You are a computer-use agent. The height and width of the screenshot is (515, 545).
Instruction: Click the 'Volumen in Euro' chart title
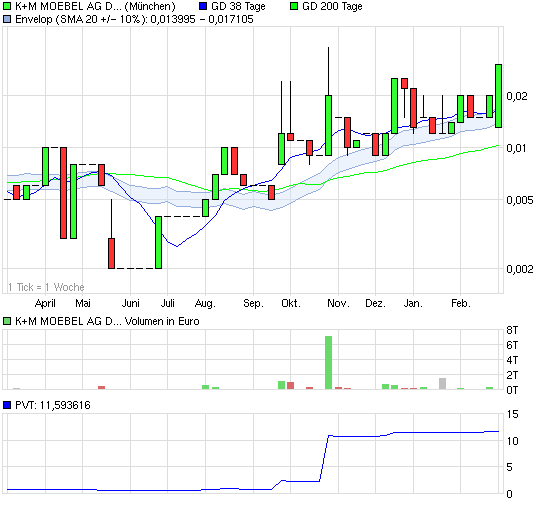pyautogui.click(x=162, y=321)
